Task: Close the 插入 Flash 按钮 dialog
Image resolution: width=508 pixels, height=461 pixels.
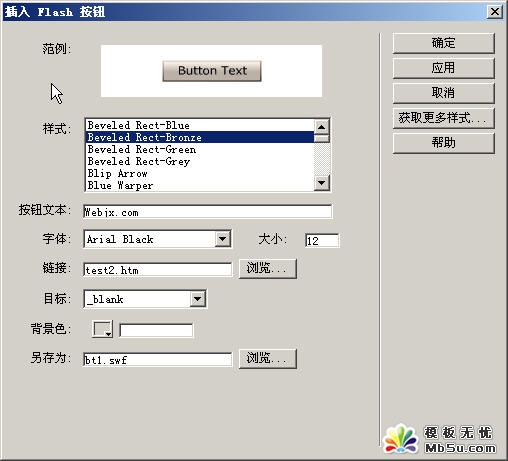Action: click(495, 12)
